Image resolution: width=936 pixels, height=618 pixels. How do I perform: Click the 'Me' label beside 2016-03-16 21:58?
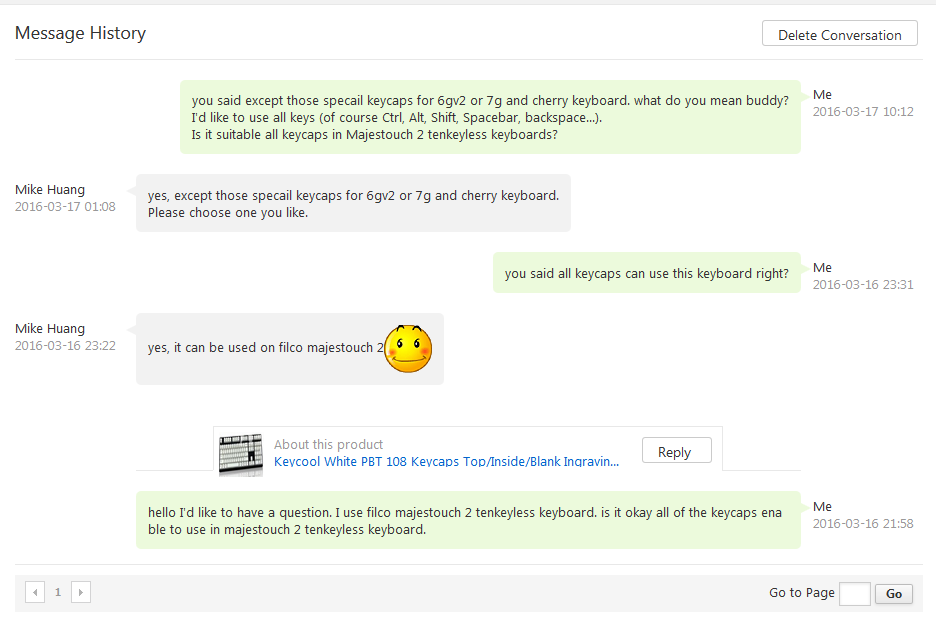click(822, 506)
